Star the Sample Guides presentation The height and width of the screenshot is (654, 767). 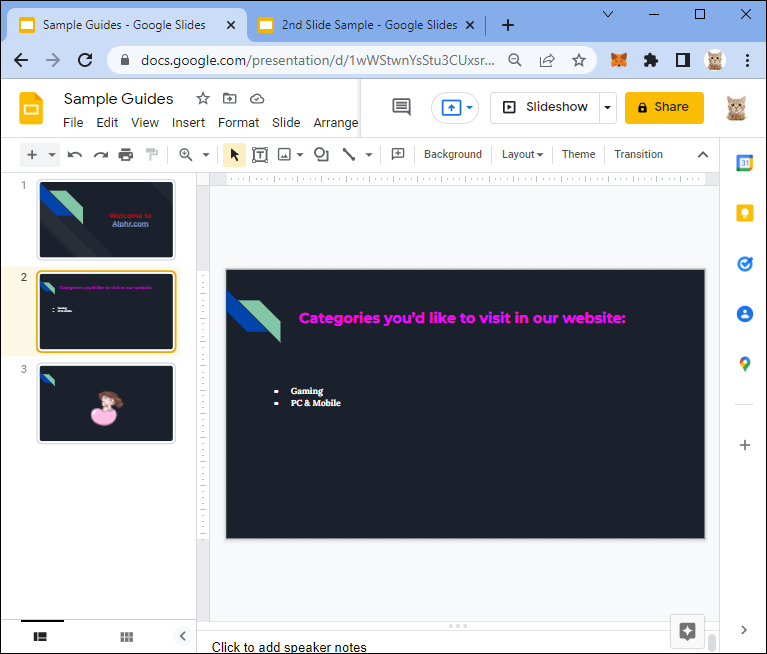point(203,98)
